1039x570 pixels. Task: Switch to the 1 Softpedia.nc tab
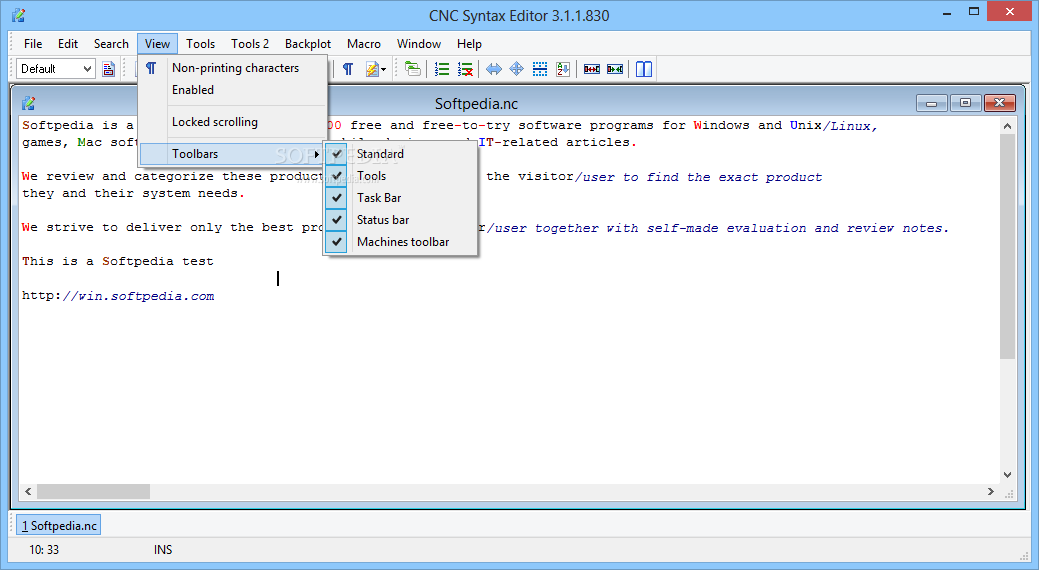click(59, 526)
